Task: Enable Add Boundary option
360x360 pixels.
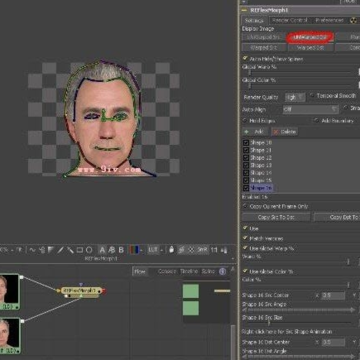Action: (316, 120)
